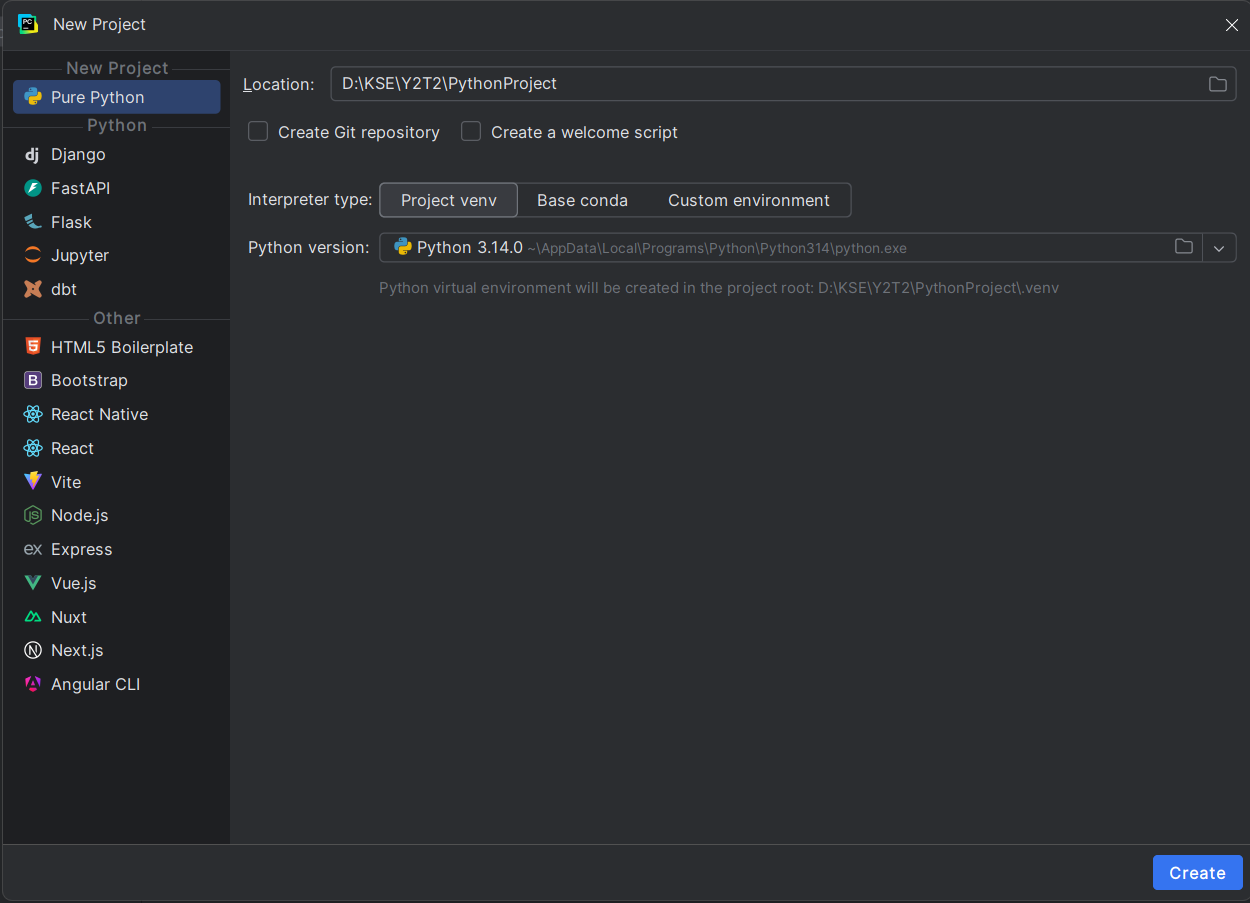
Task: Pick the Flask project icon
Action: tap(32, 222)
